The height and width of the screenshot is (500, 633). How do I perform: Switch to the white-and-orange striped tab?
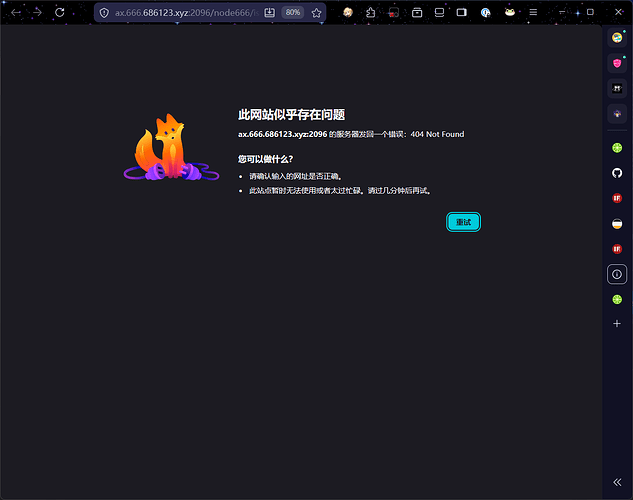[x=617, y=224]
